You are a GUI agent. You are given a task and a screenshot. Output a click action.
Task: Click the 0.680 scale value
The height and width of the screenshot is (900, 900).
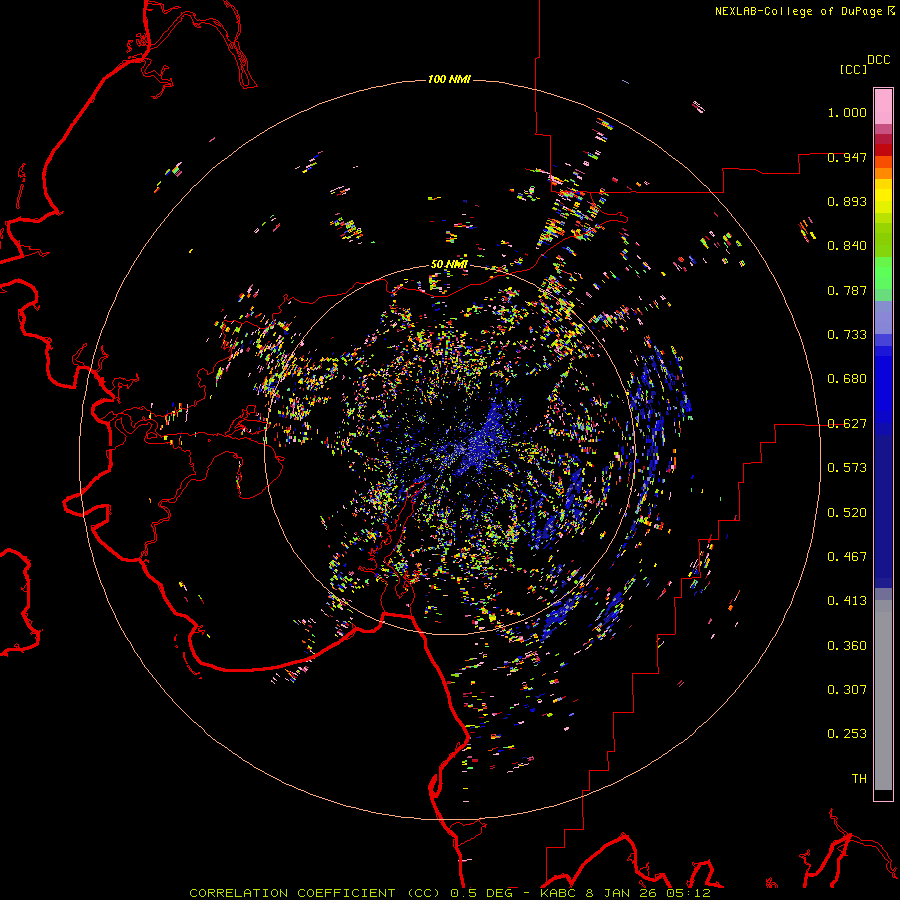pyautogui.click(x=847, y=379)
